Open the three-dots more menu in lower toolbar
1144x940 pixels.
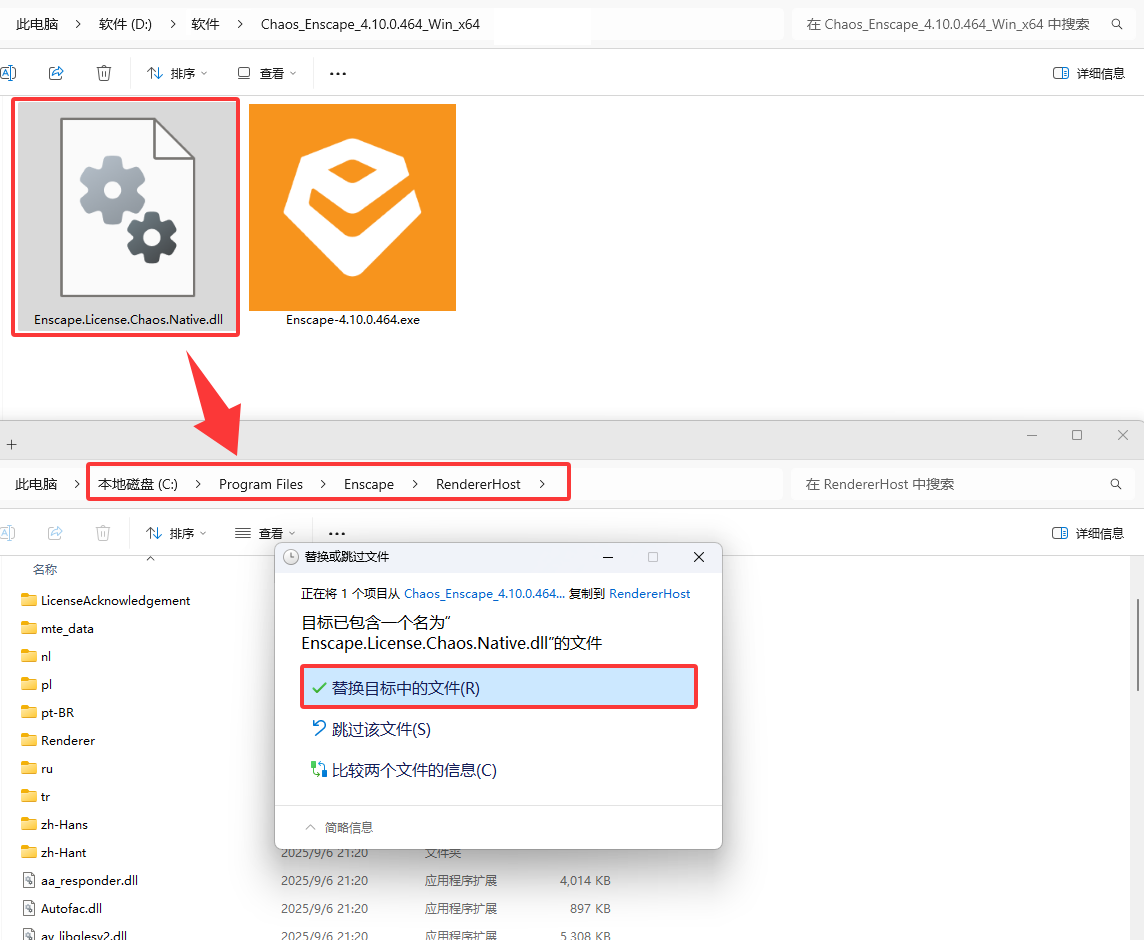(x=337, y=533)
